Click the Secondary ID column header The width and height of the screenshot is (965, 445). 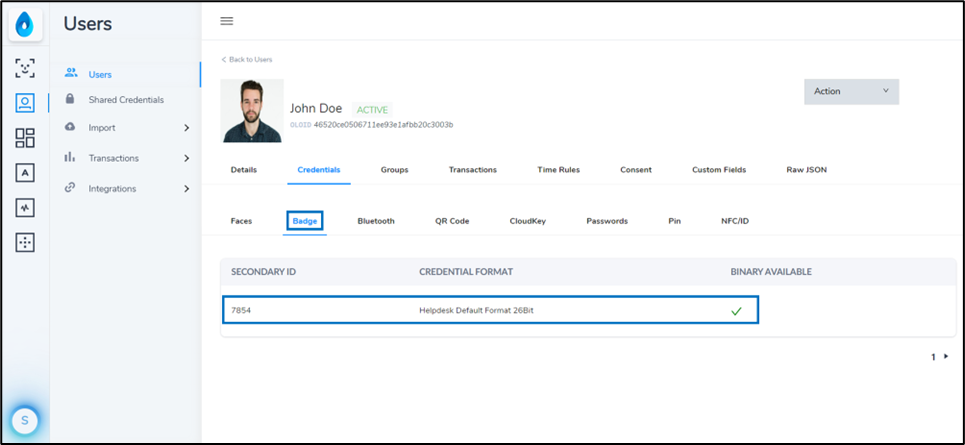pos(263,272)
